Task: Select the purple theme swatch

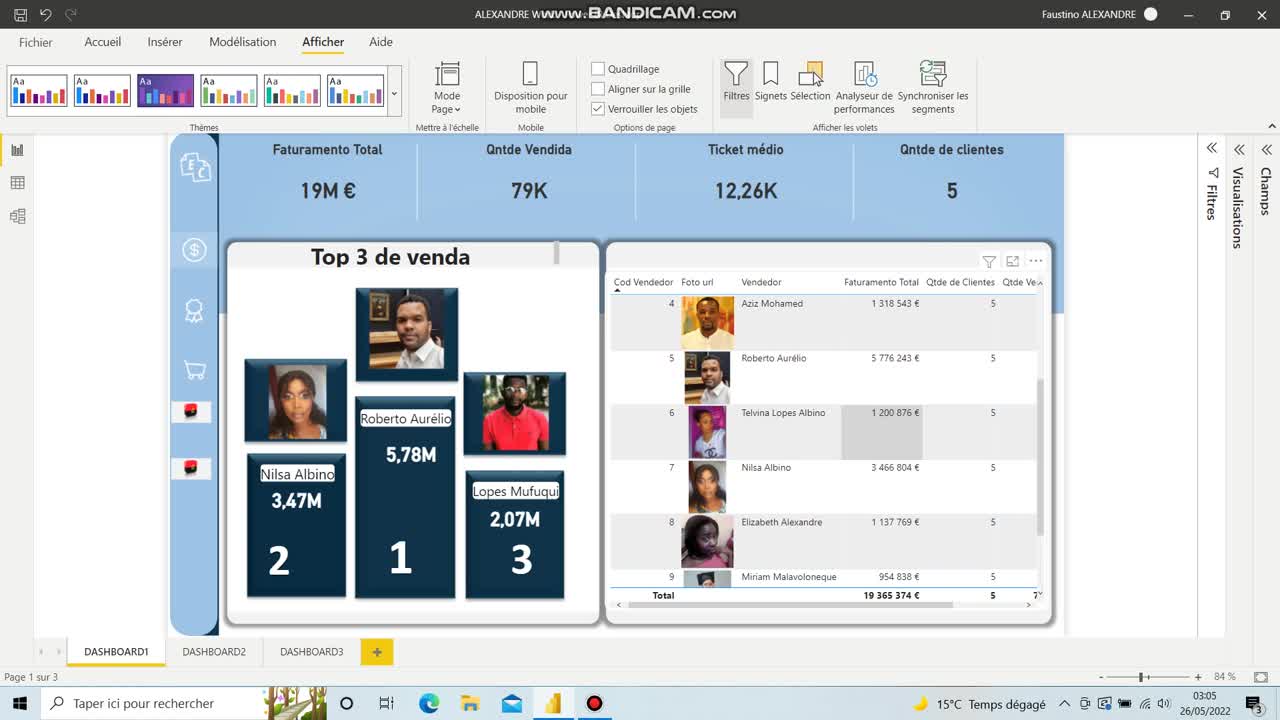Action: coord(165,91)
